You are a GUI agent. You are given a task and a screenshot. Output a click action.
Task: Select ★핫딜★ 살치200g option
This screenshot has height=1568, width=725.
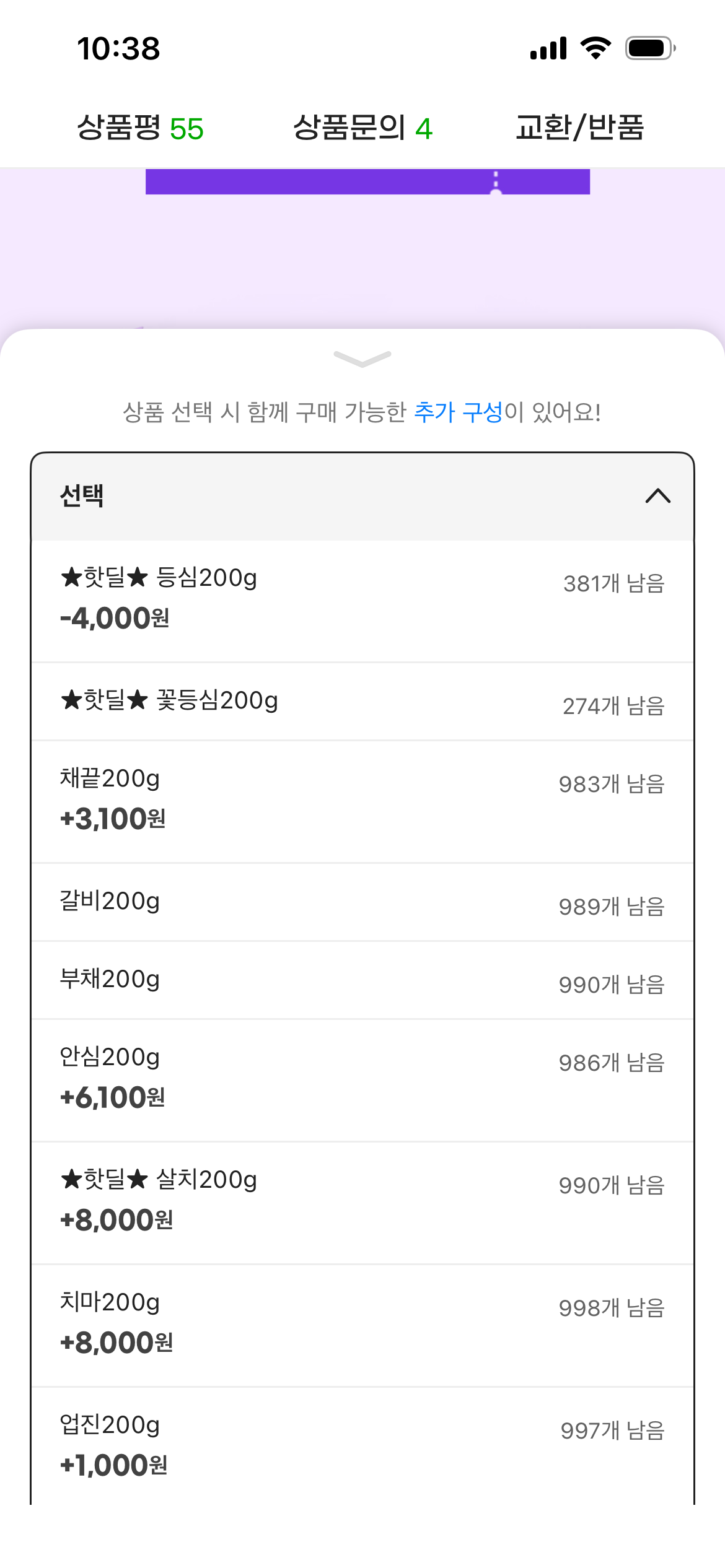[x=362, y=1203]
